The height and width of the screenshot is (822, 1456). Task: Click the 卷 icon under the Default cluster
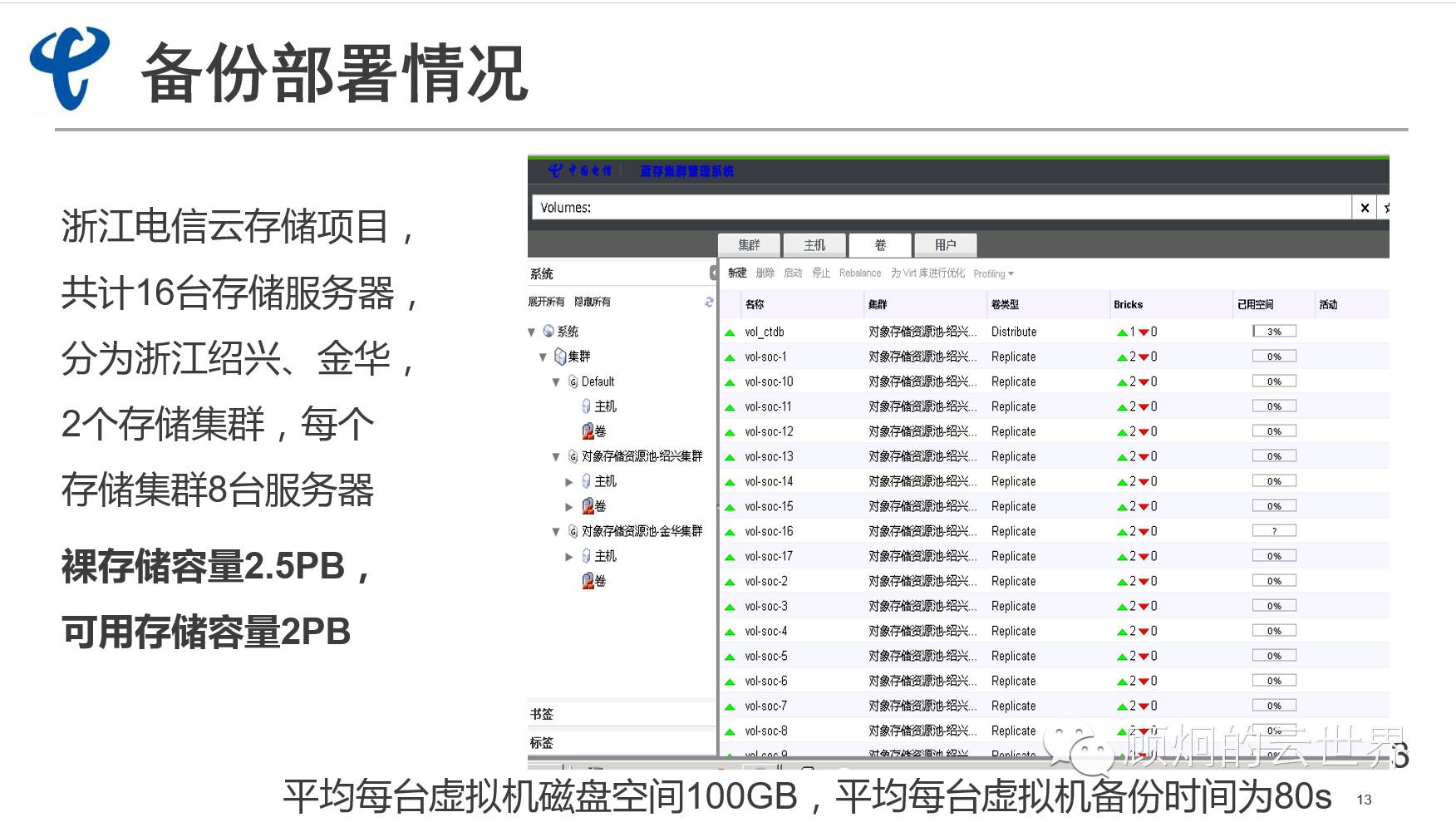588,431
